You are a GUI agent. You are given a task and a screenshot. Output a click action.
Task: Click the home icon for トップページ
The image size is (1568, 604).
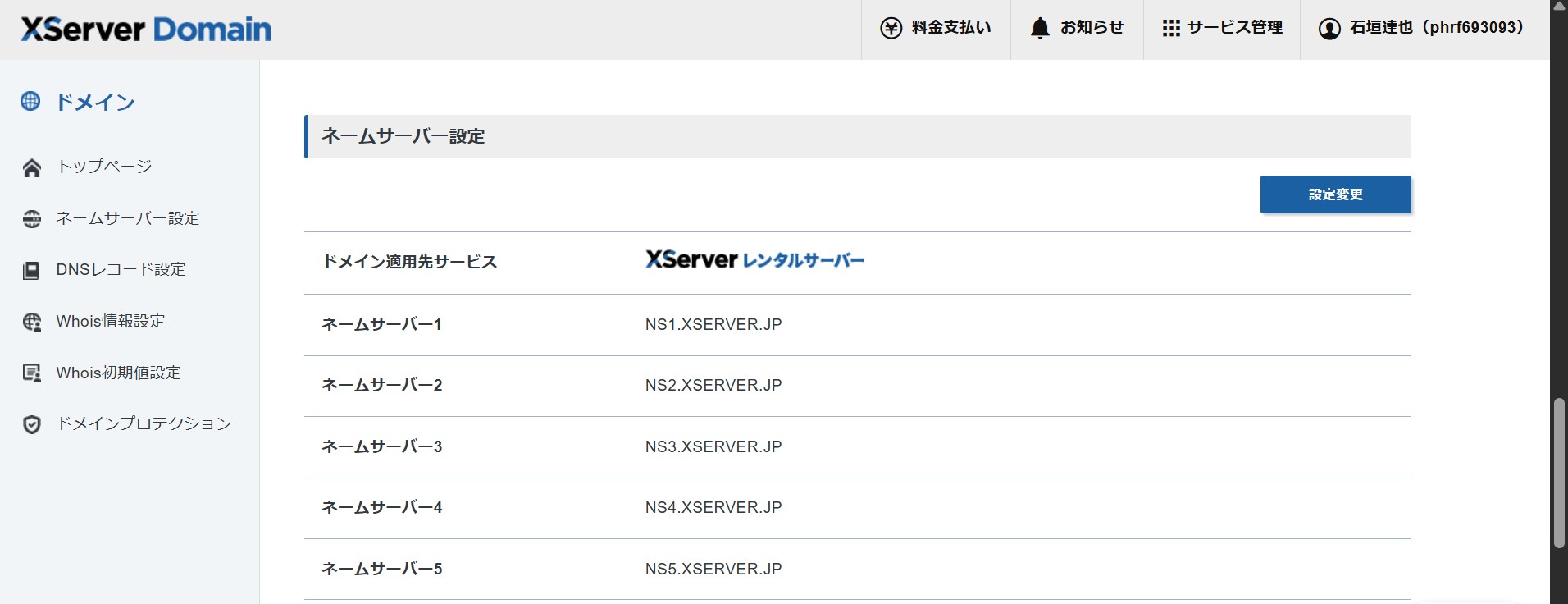click(x=32, y=167)
